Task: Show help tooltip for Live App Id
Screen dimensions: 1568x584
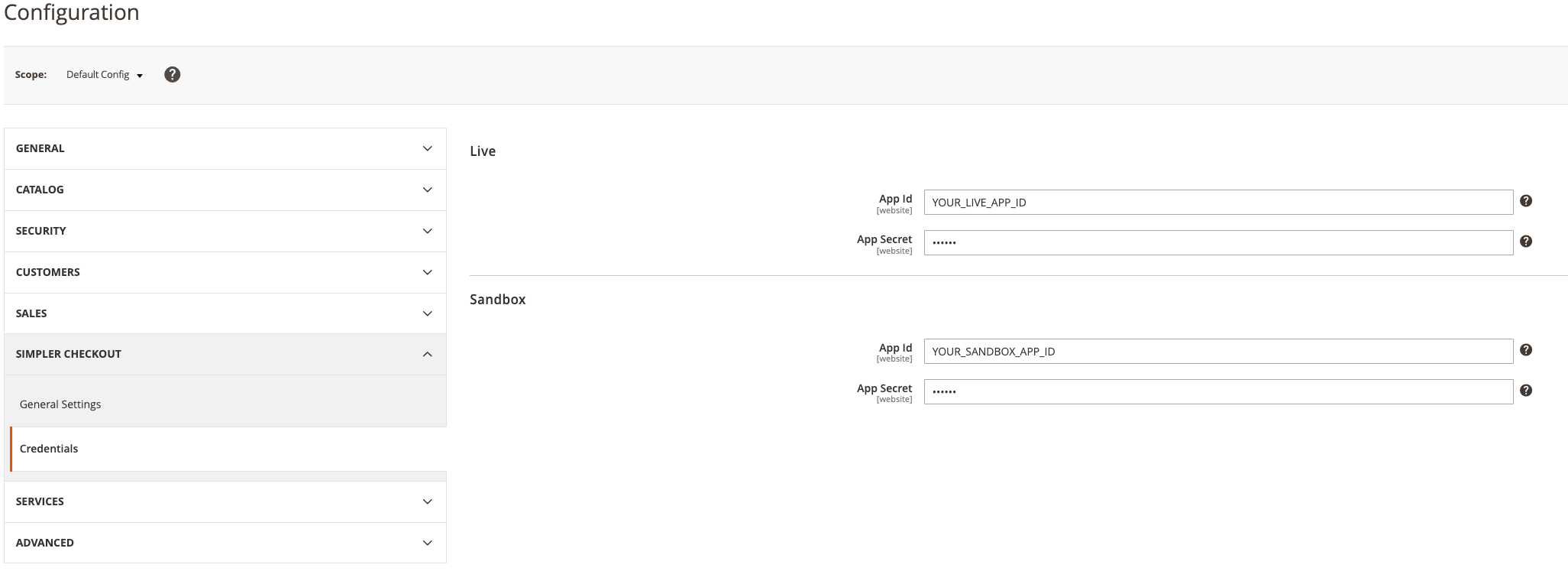Action: pyautogui.click(x=1526, y=201)
